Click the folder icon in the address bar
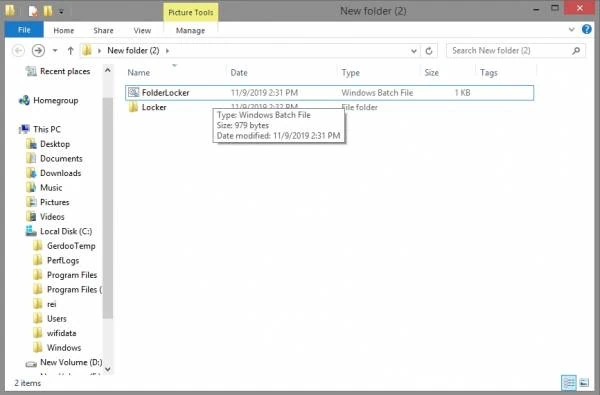Image resolution: width=600 pixels, height=395 pixels. (87, 50)
